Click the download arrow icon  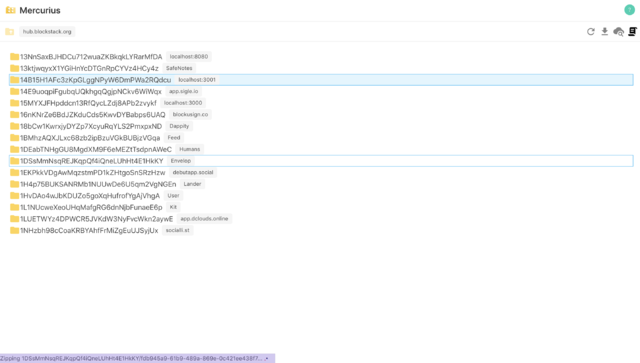click(x=604, y=31)
